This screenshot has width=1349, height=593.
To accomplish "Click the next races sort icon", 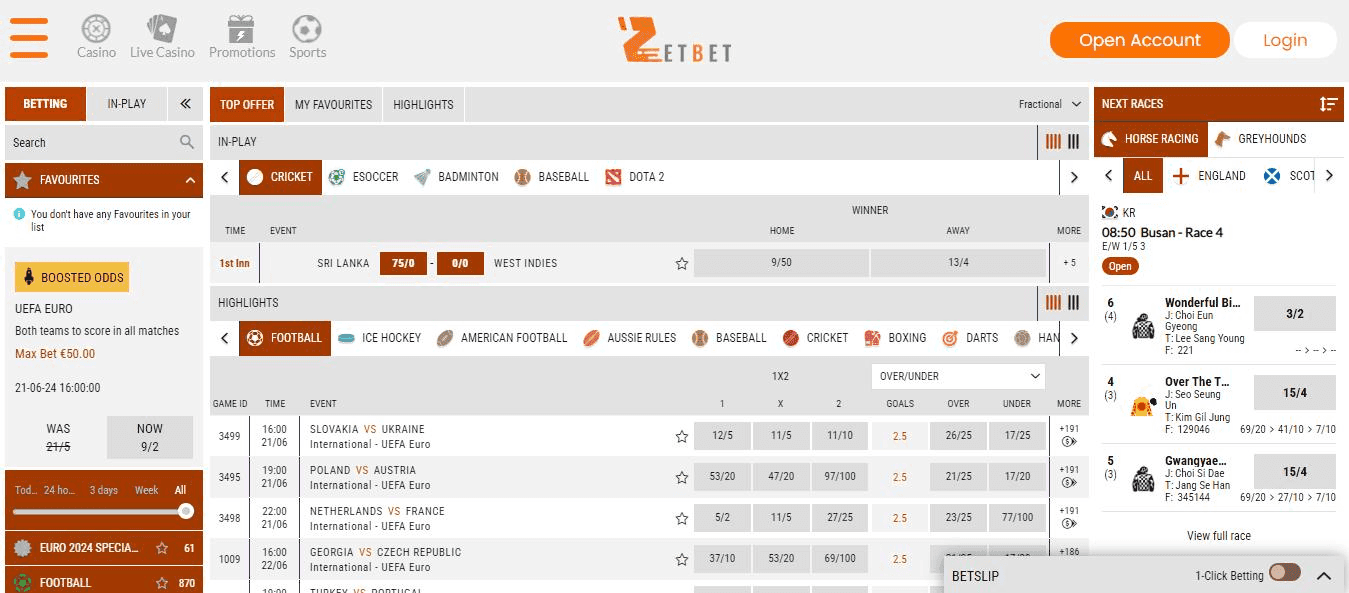I will pos(1328,104).
